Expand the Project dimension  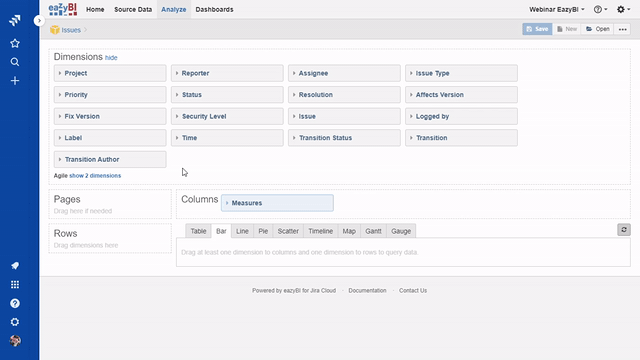tap(110, 73)
